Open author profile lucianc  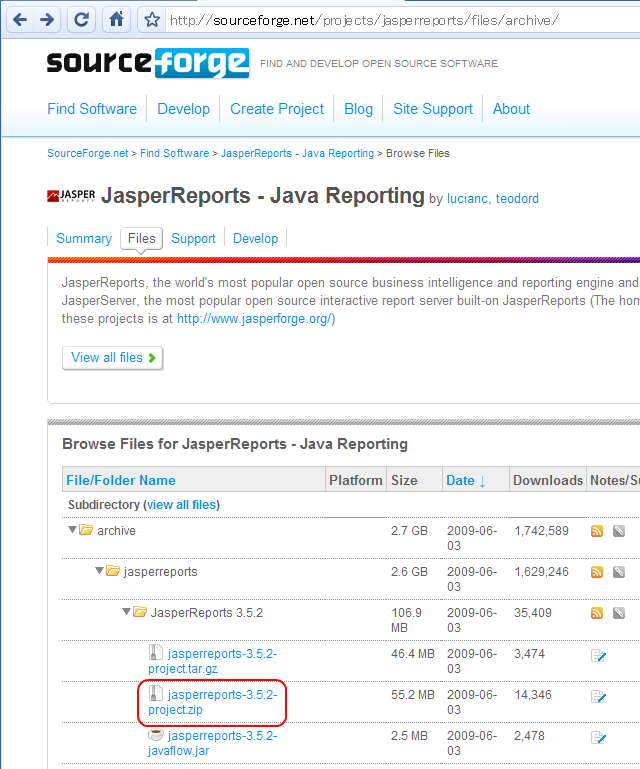[467, 199]
